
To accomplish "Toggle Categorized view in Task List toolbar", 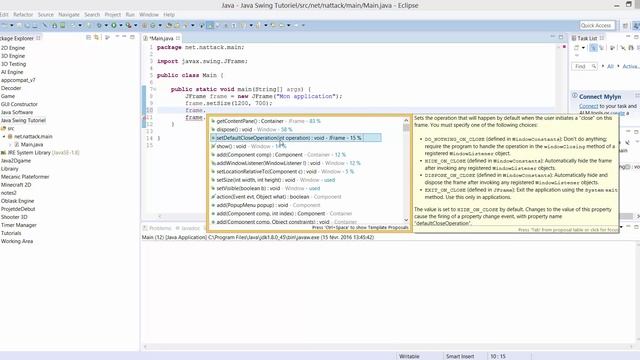I will click(593, 48).
